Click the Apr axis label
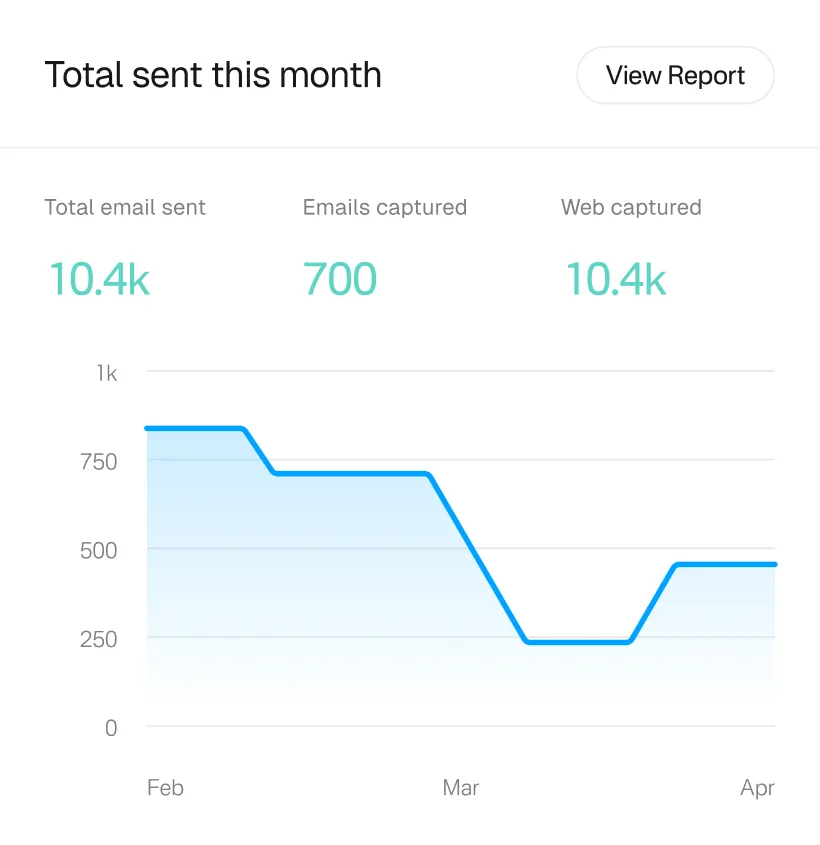820x845 pixels. 758,787
